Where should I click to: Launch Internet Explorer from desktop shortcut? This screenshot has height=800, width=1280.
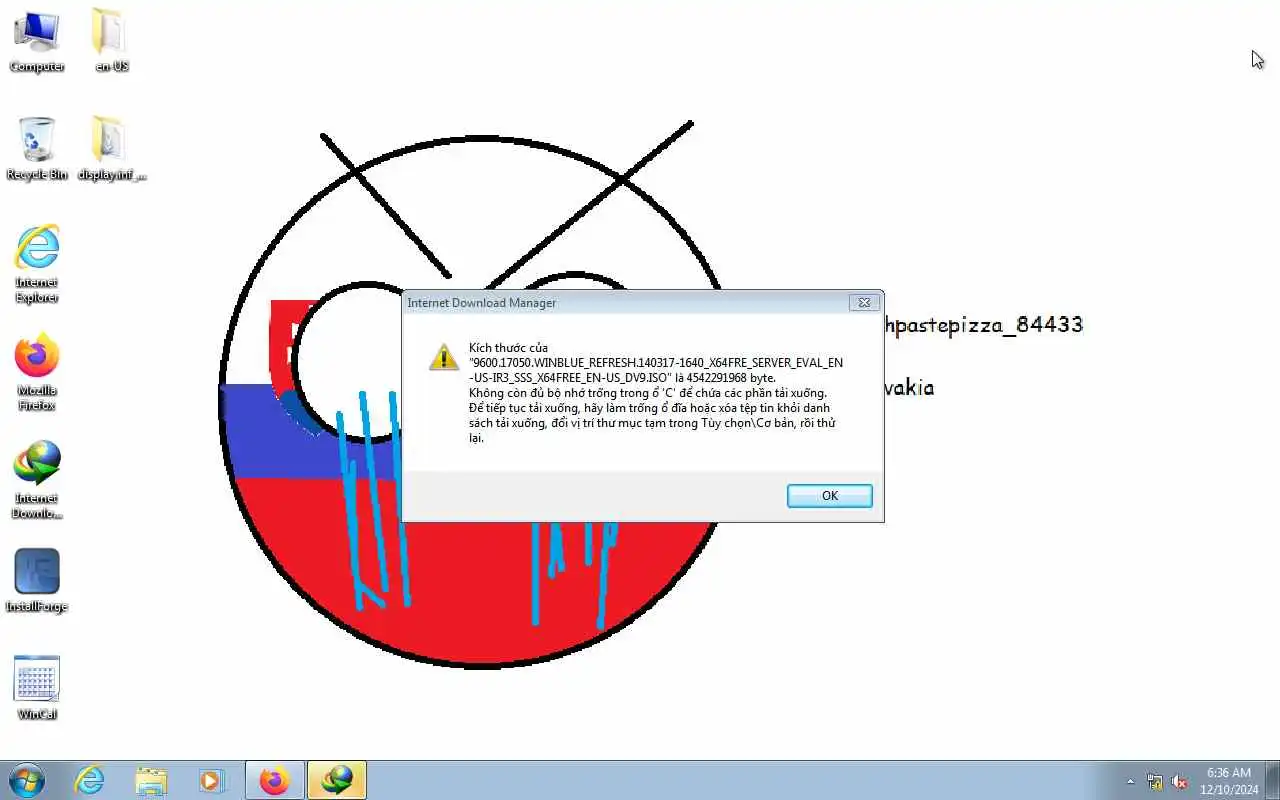point(37,263)
